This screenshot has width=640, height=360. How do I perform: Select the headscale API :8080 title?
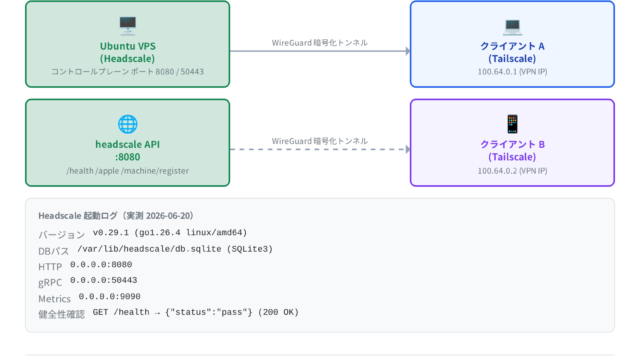pos(127,151)
